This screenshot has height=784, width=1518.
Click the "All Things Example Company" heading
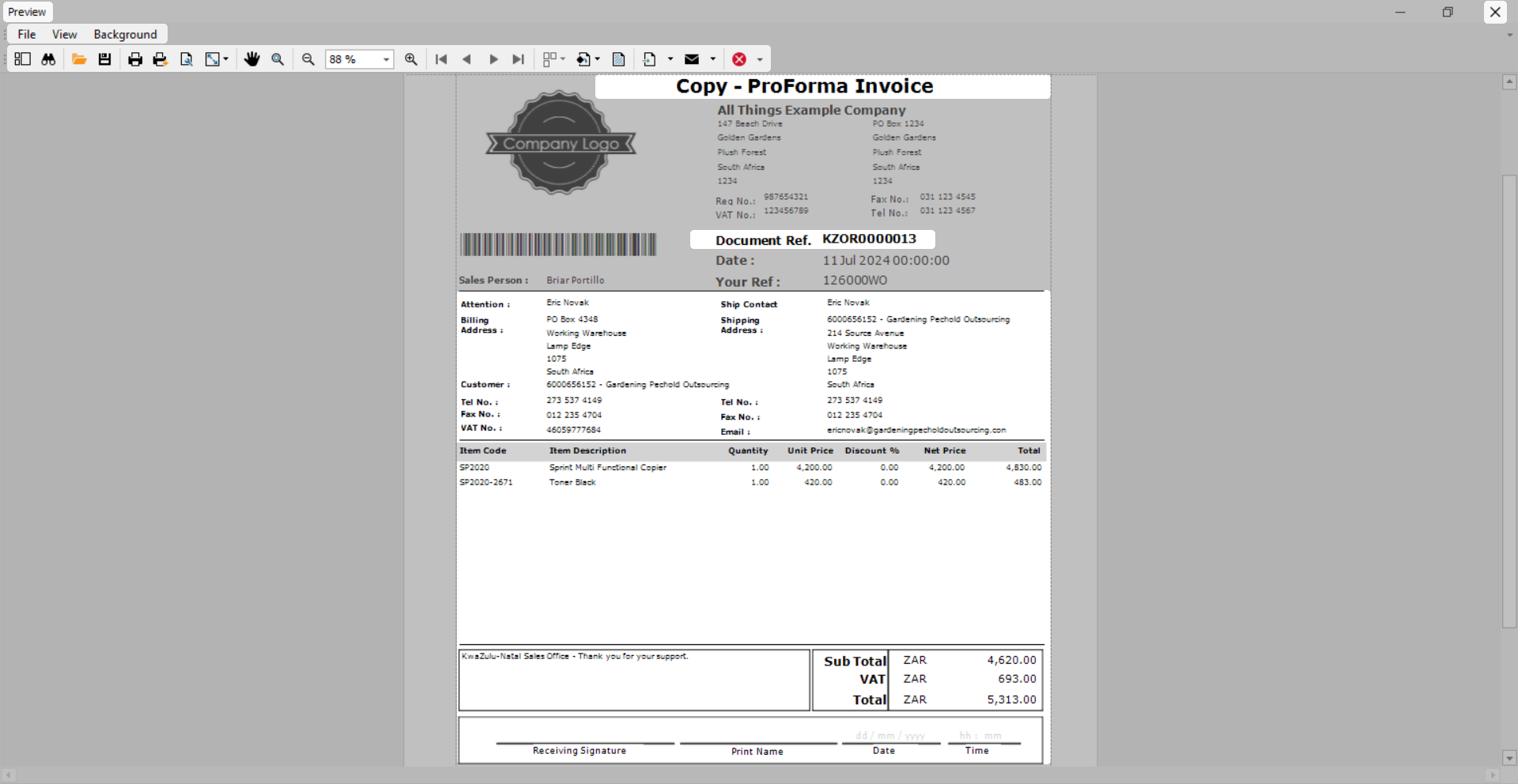(812, 111)
